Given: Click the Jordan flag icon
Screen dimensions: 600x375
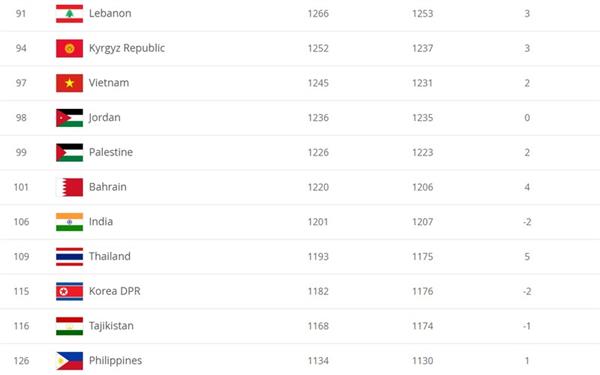Looking at the screenshot, I should [69, 118].
